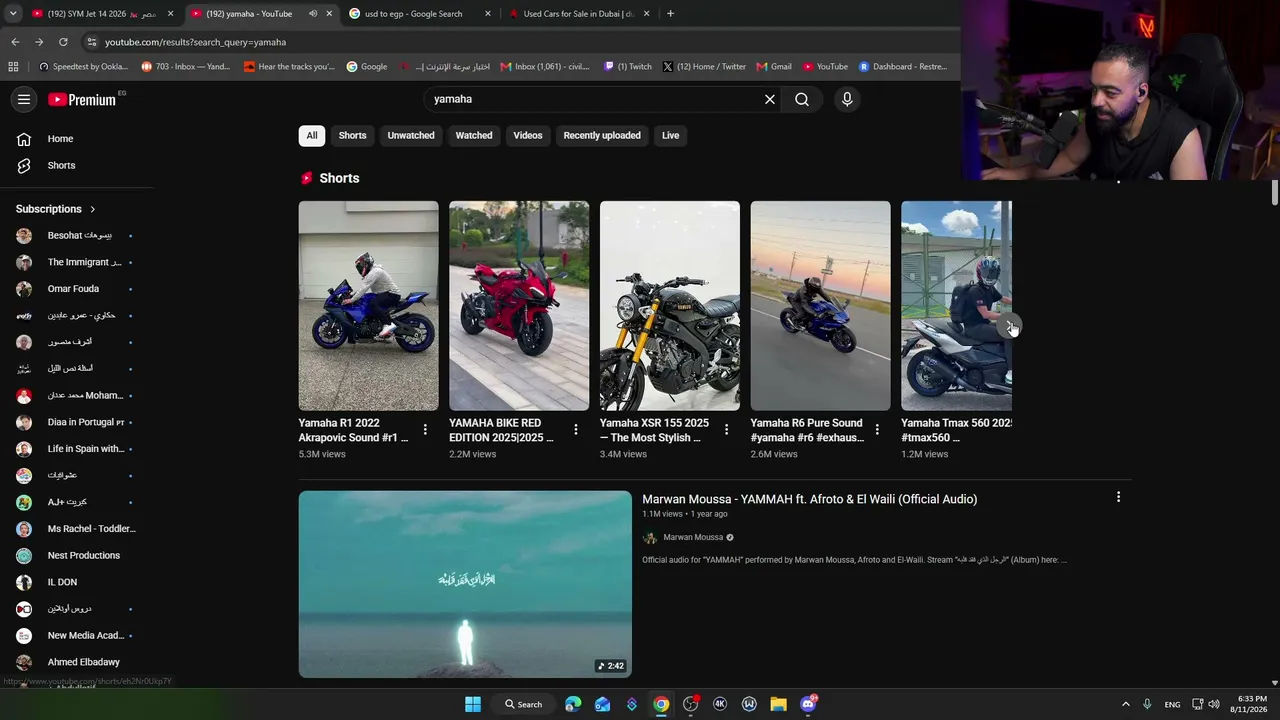Show hidden system tray icons

click(x=1125, y=704)
